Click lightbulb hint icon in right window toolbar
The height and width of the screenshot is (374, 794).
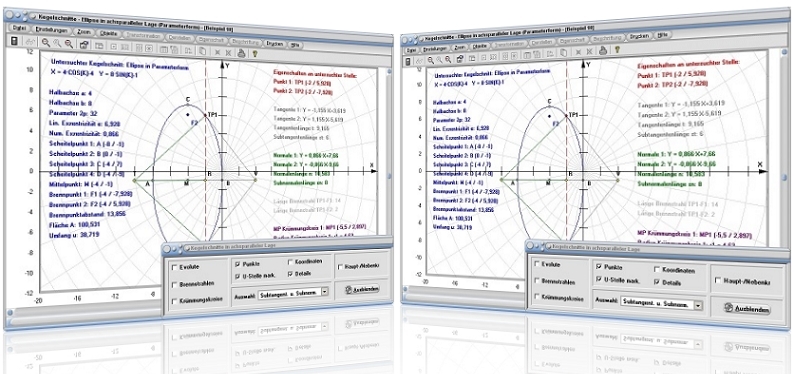(x=618, y=50)
